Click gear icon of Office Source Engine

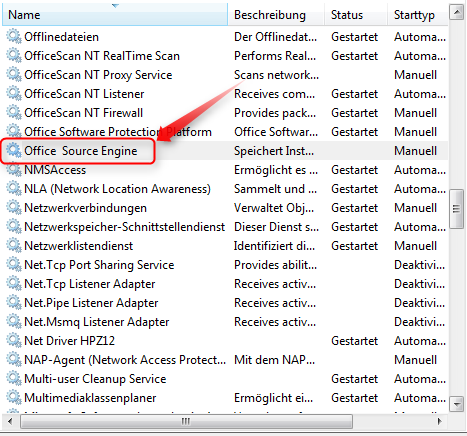click(x=14, y=150)
